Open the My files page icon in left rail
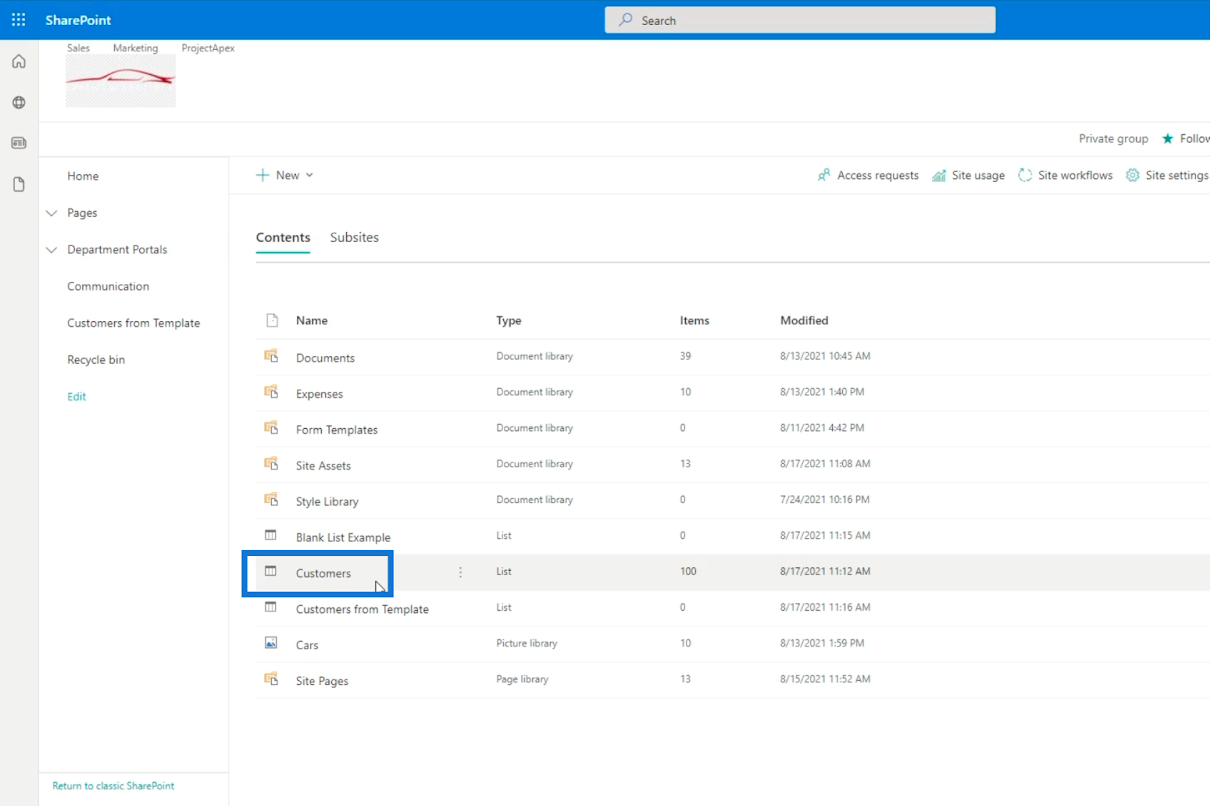1210x806 pixels. (x=18, y=184)
